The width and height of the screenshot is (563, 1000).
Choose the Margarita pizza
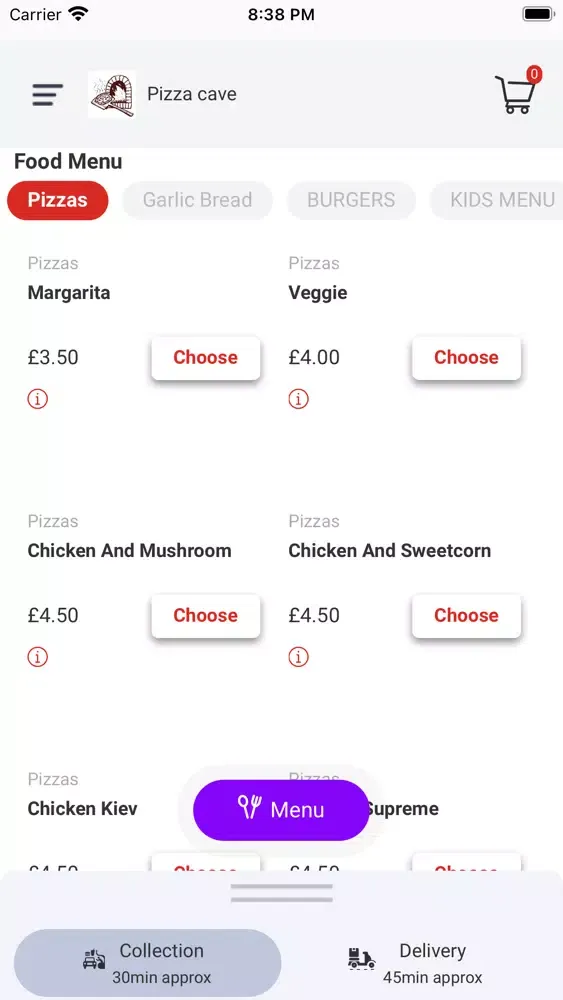point(205,358)
